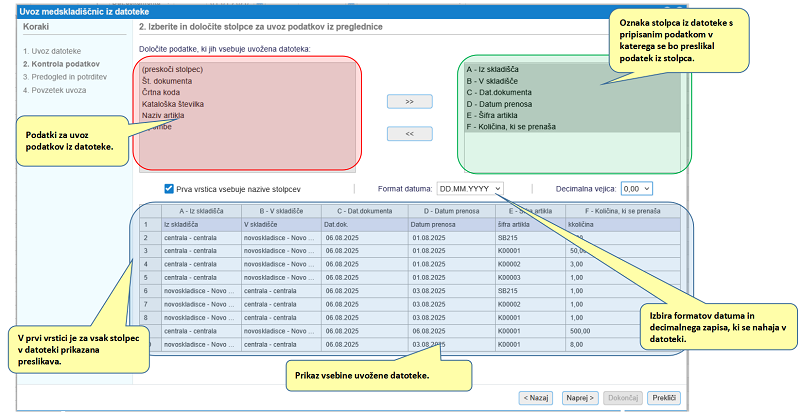
Task: Select 'A - Iz skladišča' mapped column
Action: (x=499, y=69)
